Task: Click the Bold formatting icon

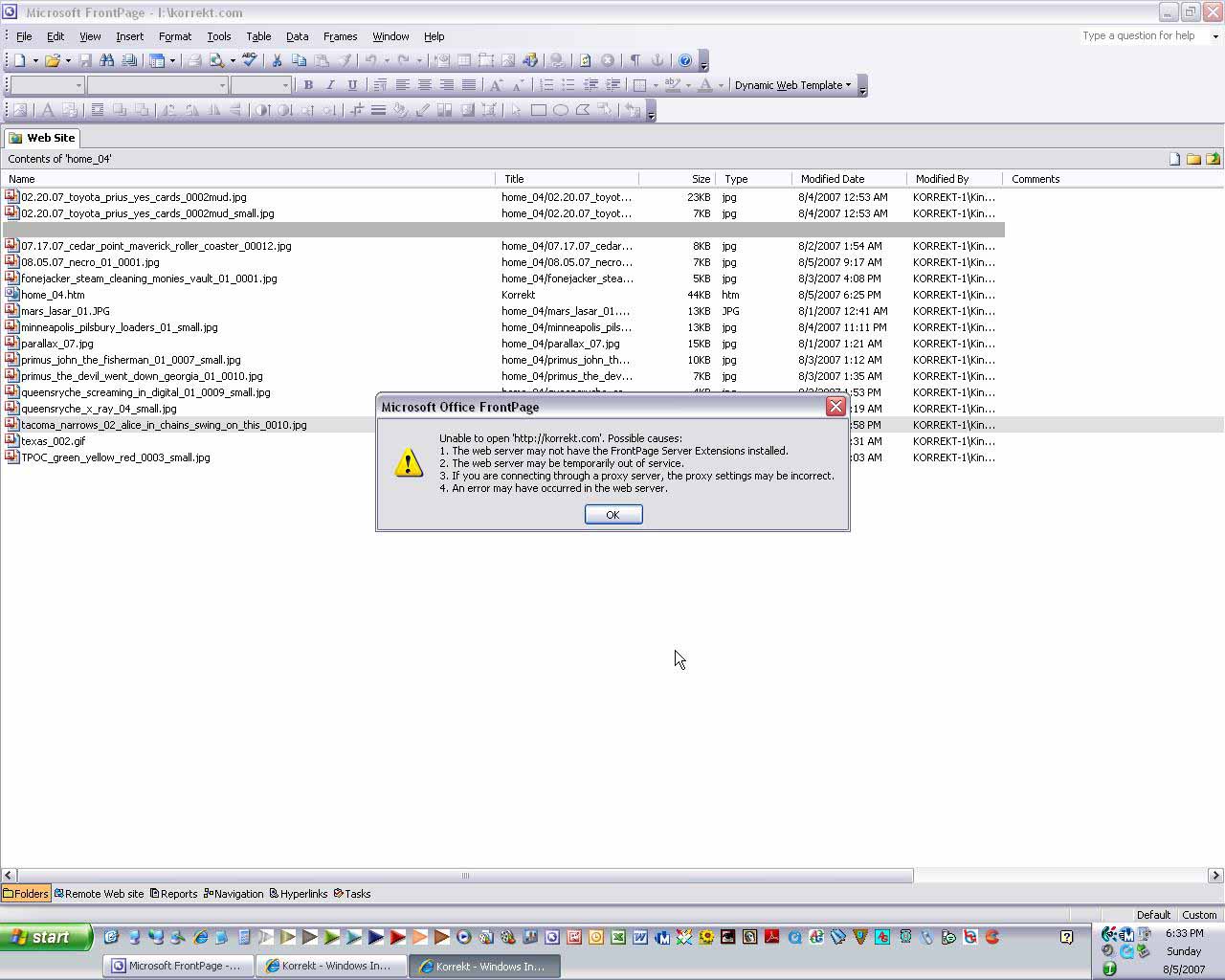Action: click(308, 85)
